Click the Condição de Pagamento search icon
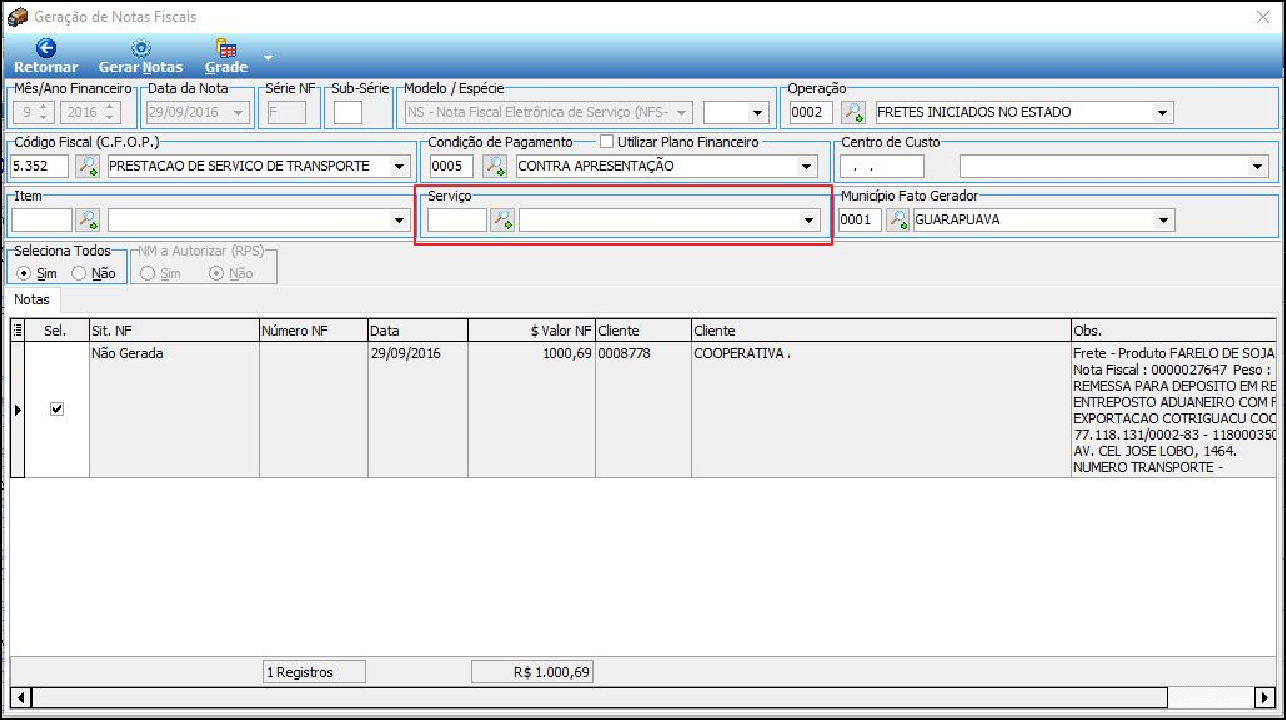Viewport: 1286px width, 720px height. pyautogui.click(x=495, y=166)
